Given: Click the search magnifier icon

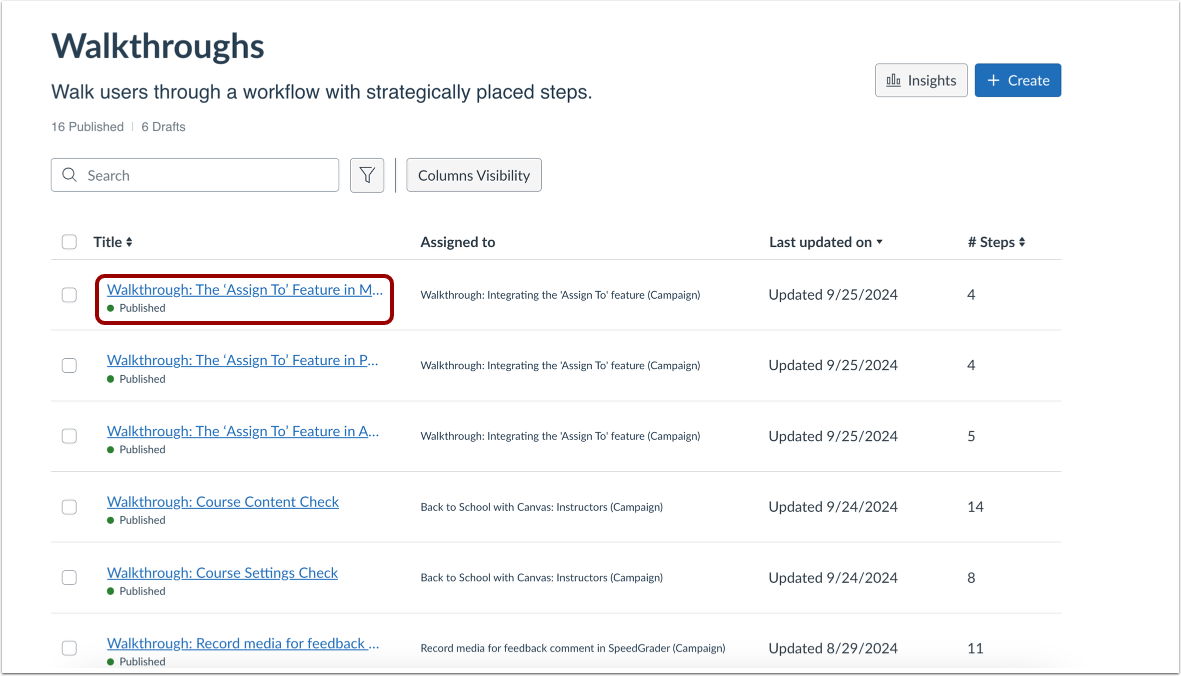Looking at the screenshot, I should point(68,175).
